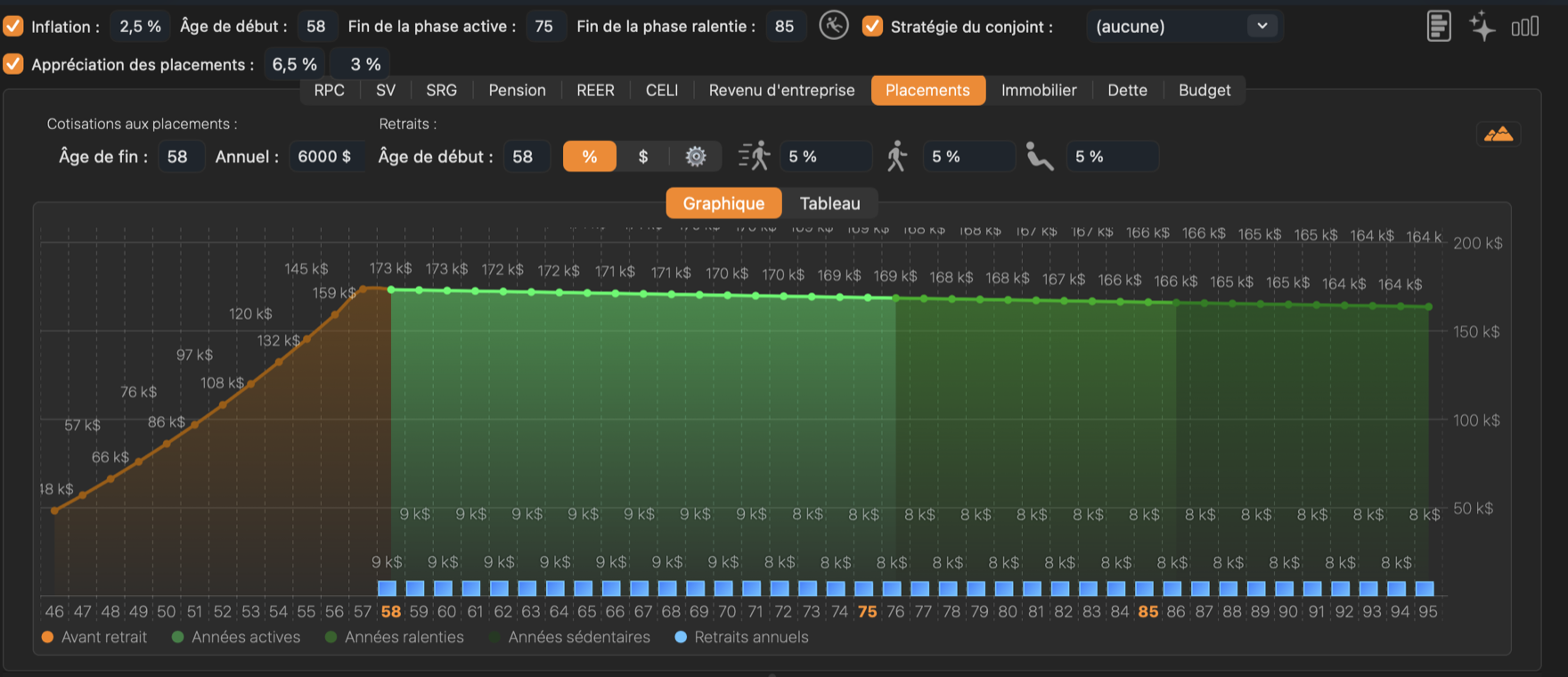Click the walking person slow-phase icon
The width and height of the screenshot is (1568, 677).
click(x=897, y=156)
